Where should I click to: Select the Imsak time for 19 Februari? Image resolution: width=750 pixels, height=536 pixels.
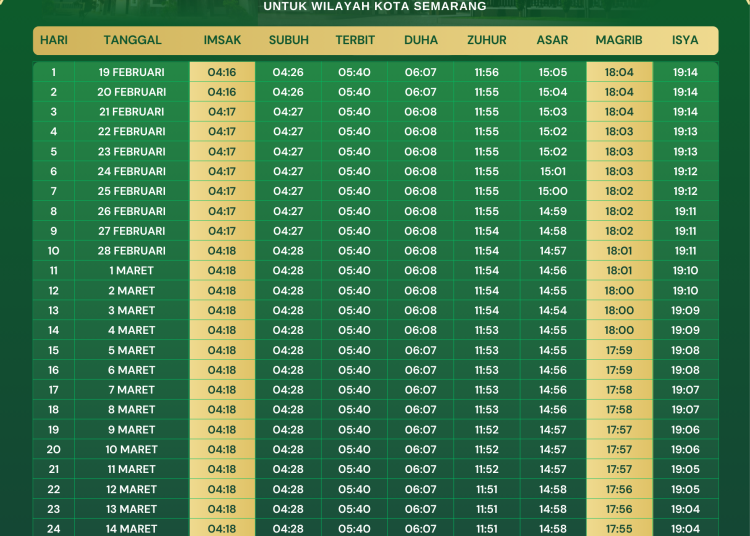click(222, 72)
